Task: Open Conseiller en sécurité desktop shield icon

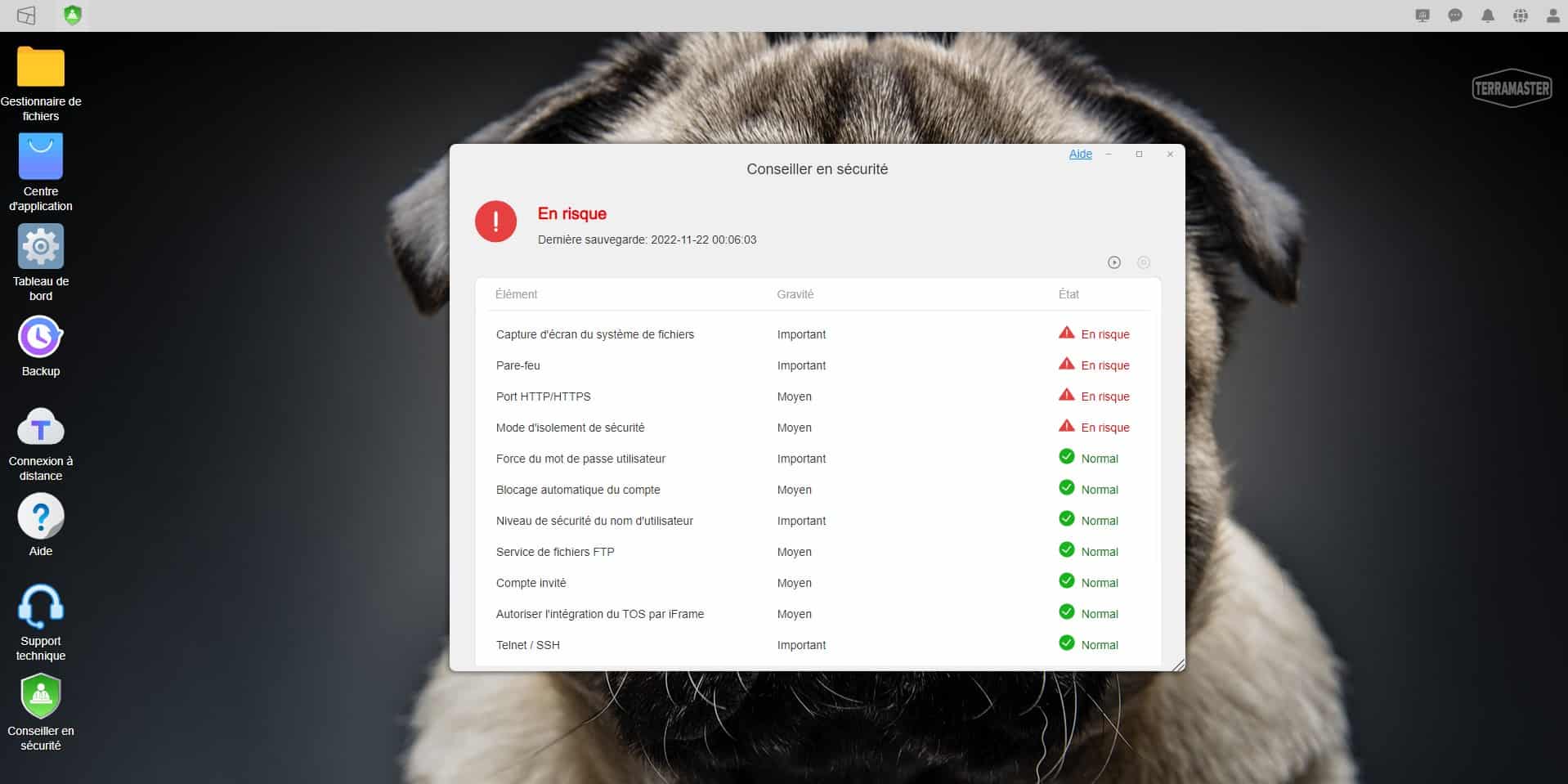Action: click(x=41, y=697)
